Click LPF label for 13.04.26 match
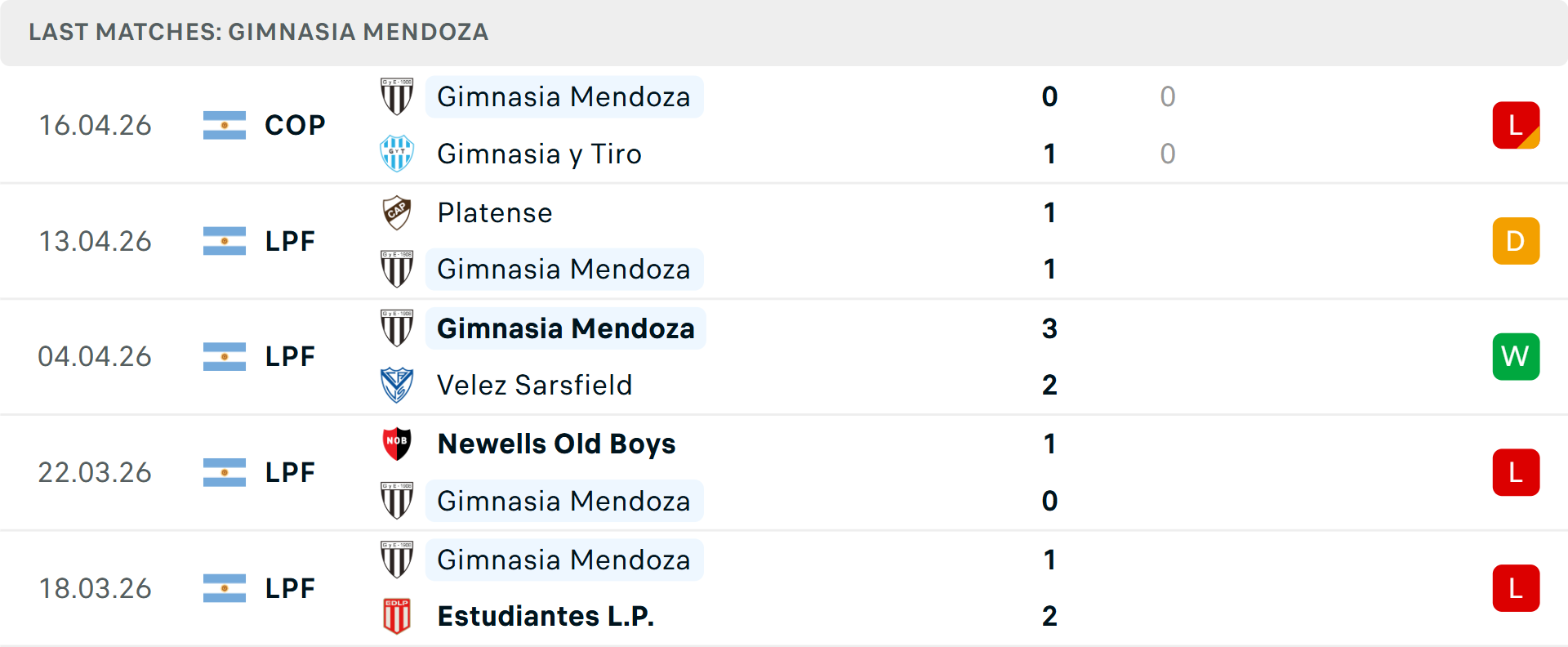Screen dimensions: 1568x647 [290, 241]
